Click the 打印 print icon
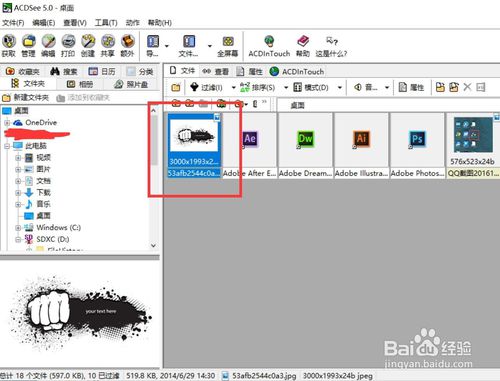Viewport: 500px width, 381px height. pyautogui.click(x=68, y=46)
